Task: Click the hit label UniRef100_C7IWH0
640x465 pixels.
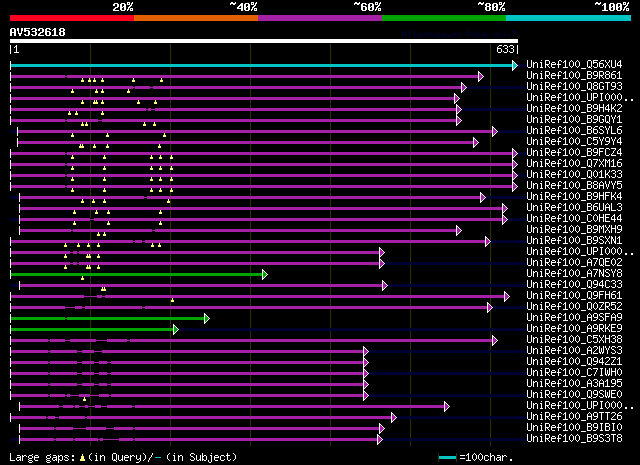Action: pyautogui.click(x=574, y=373)
